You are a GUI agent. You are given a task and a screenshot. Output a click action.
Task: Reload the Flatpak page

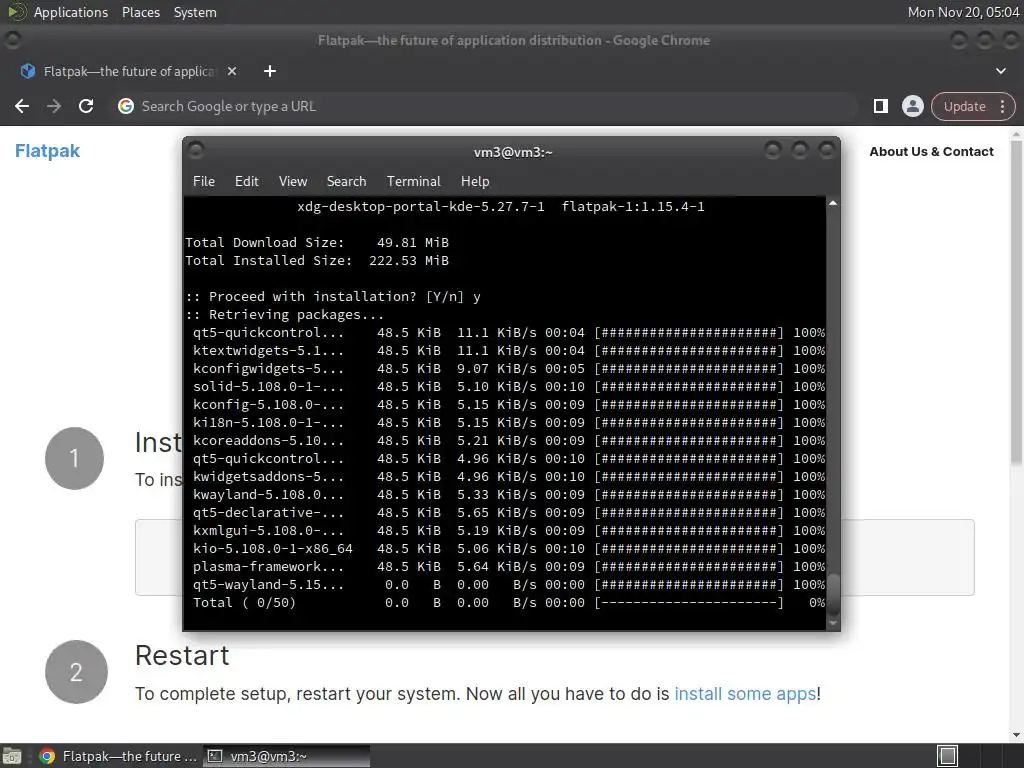(86, 106)
